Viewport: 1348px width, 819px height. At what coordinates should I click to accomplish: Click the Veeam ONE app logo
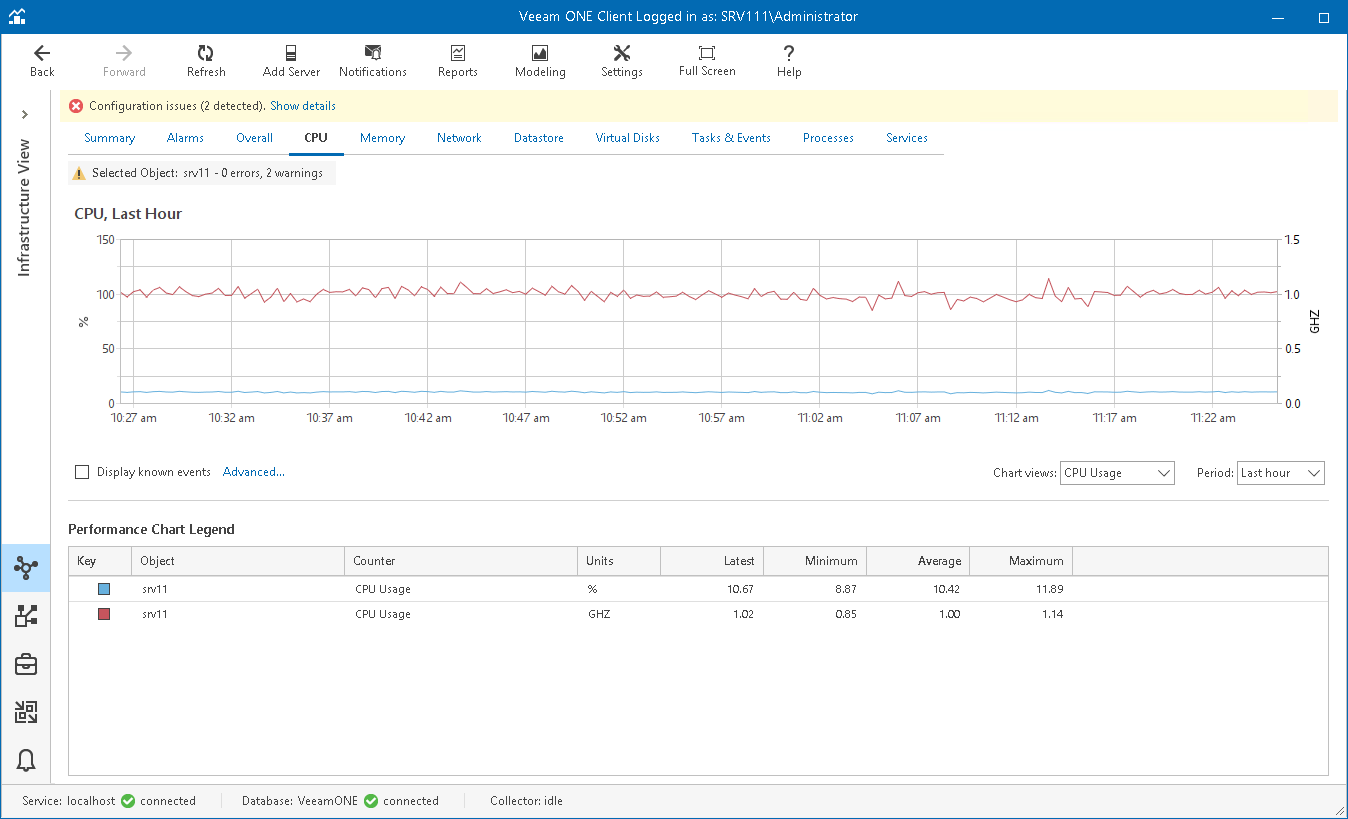[x=17, y=16]
